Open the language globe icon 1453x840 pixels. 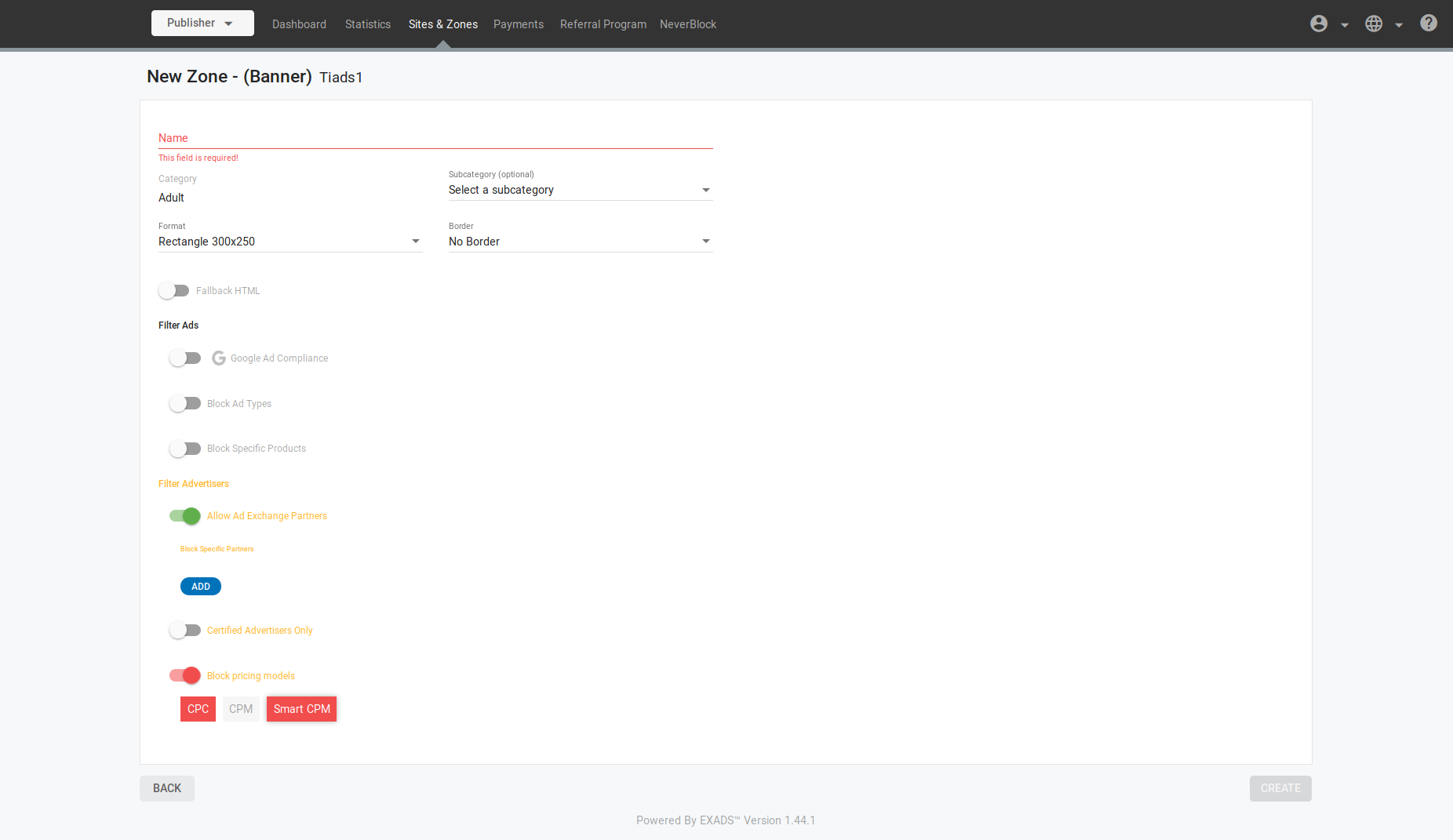(x=1374, y=24)
